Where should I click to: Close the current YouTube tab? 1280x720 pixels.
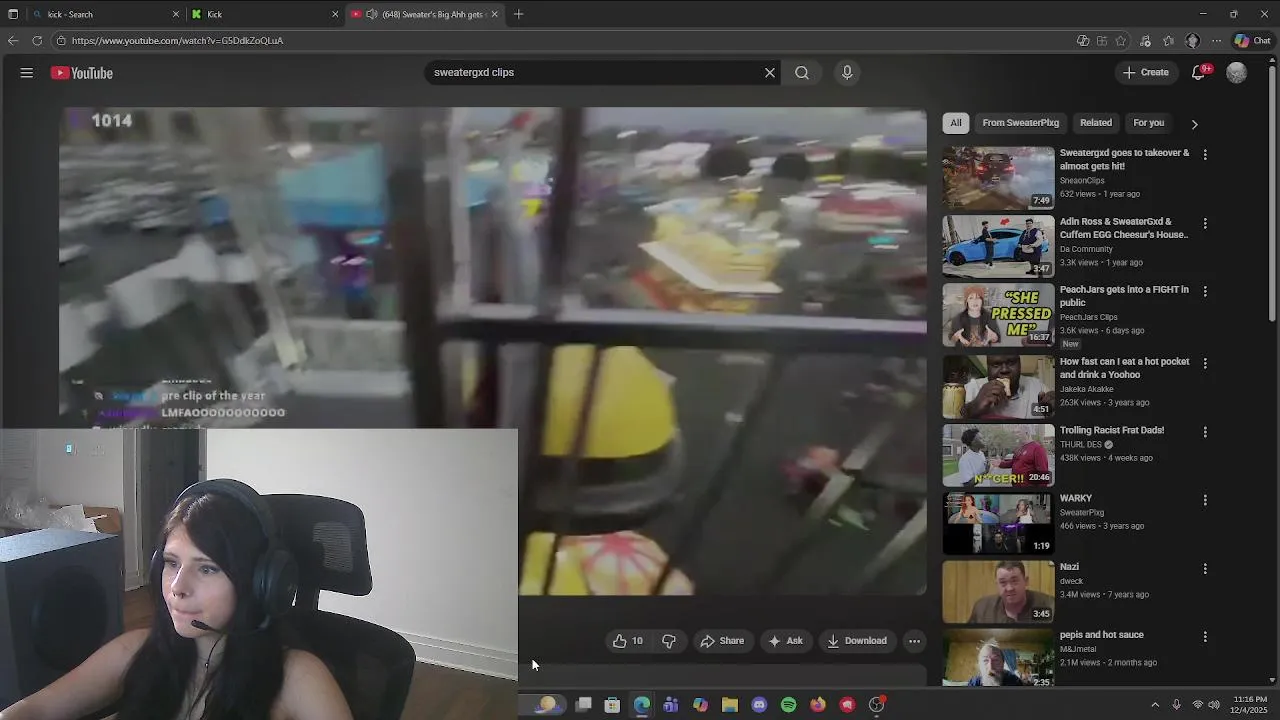tap(494, 14)
